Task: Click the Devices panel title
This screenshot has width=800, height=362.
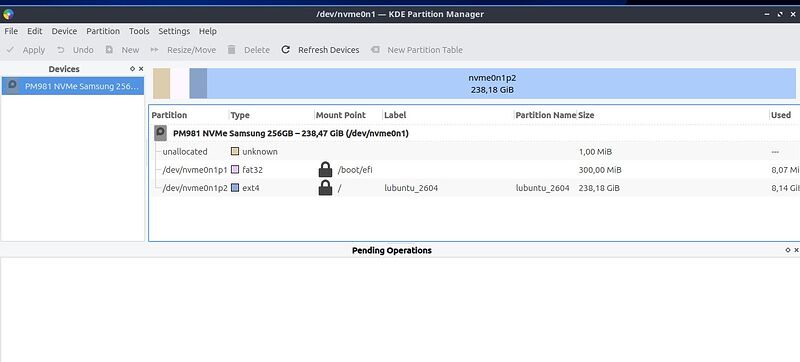Action: [x=64, y=69]
